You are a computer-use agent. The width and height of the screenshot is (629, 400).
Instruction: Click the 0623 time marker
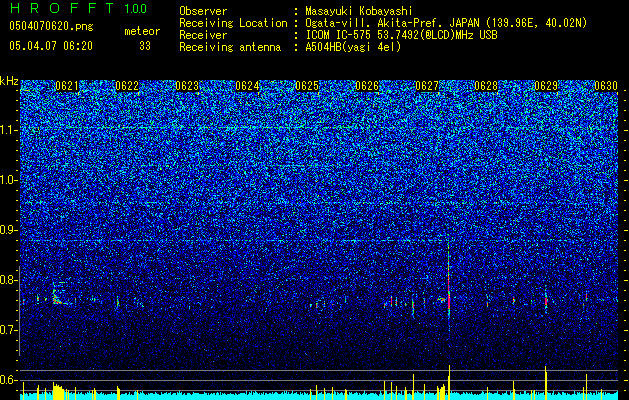(187, 86)
